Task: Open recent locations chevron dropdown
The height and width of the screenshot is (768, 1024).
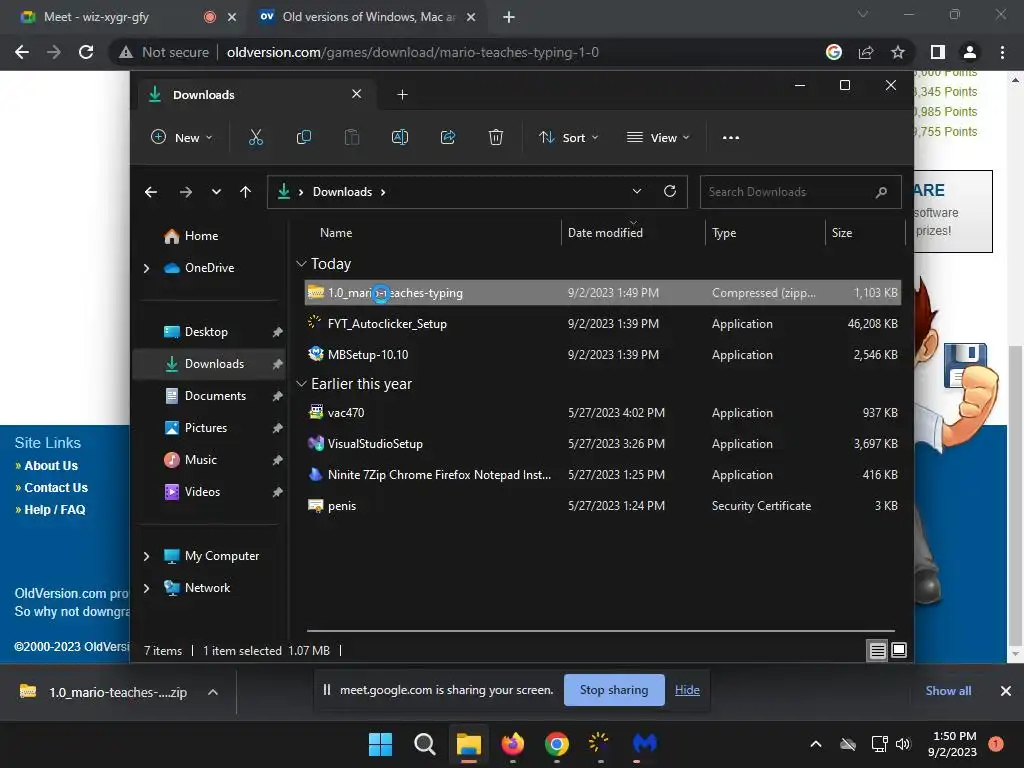Action: pos(216,192)
